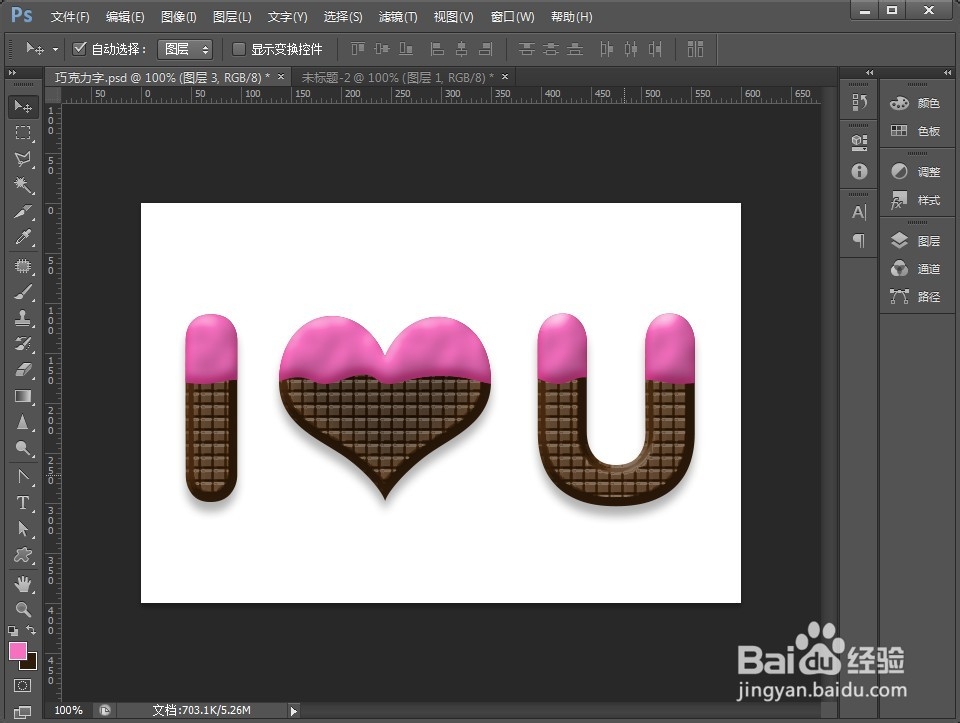This screenshot has height=723, width=960.
Task: Open the 帮助(H) menu
Action: 571,17
